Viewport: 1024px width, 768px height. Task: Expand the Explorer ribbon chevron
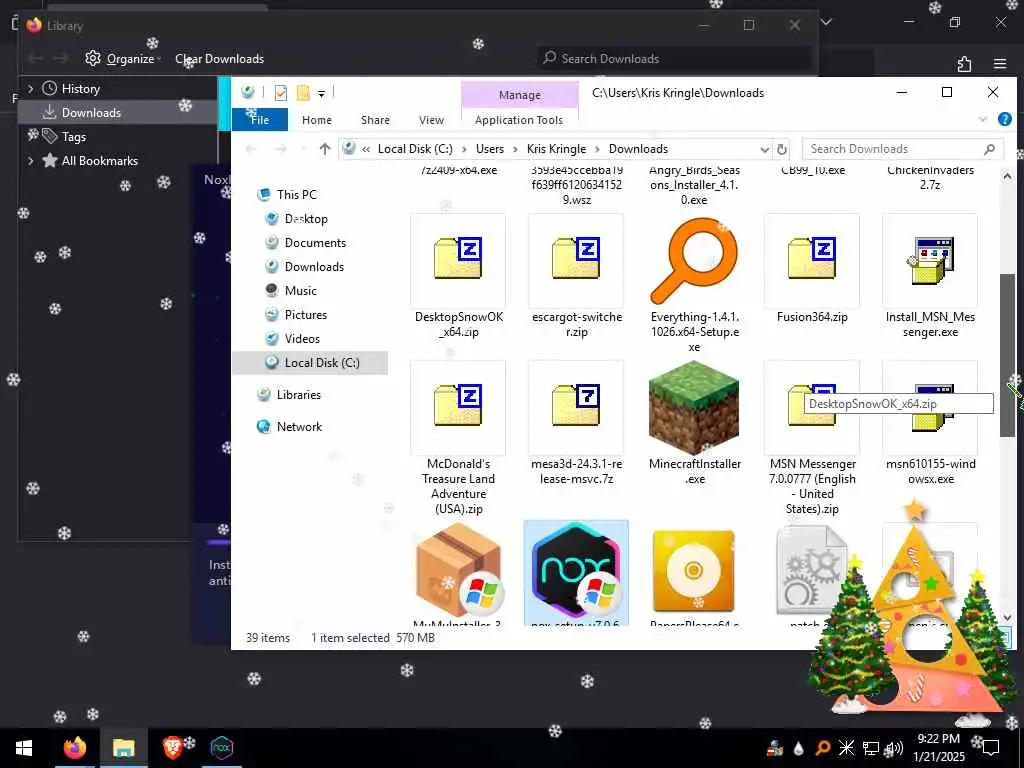[x=983, y=119]
